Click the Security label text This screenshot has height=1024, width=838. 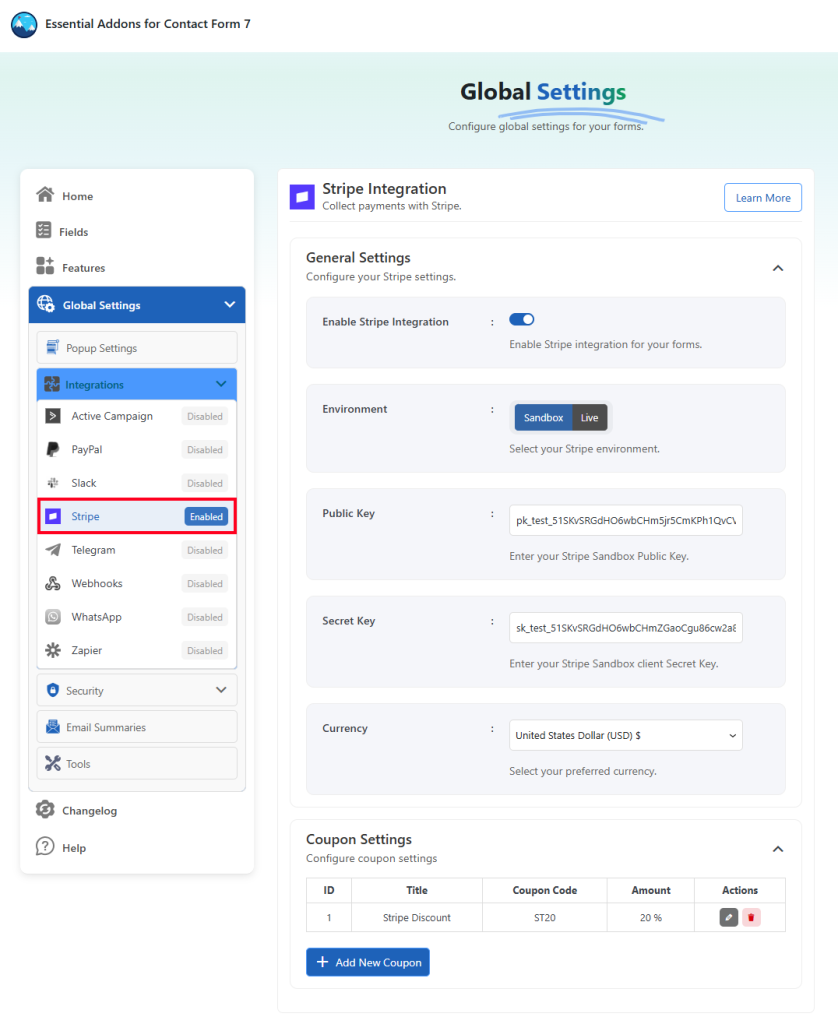(85, 691)
